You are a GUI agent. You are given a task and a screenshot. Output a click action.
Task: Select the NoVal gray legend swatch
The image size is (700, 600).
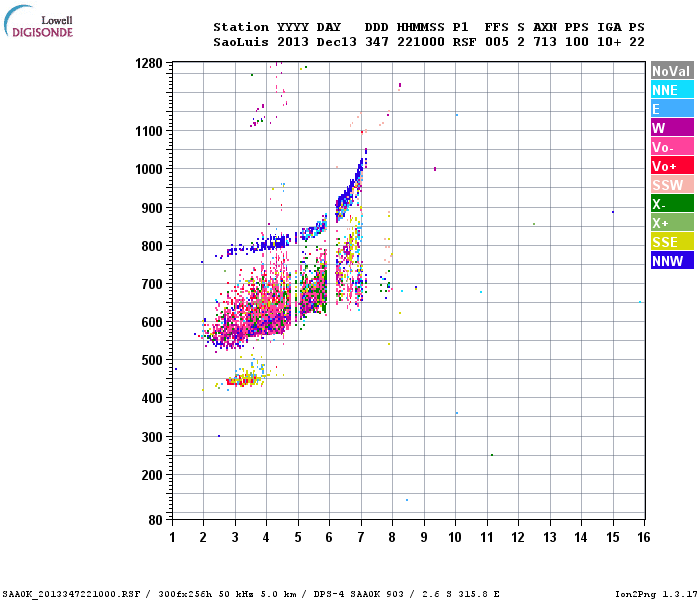click(672, 71)
